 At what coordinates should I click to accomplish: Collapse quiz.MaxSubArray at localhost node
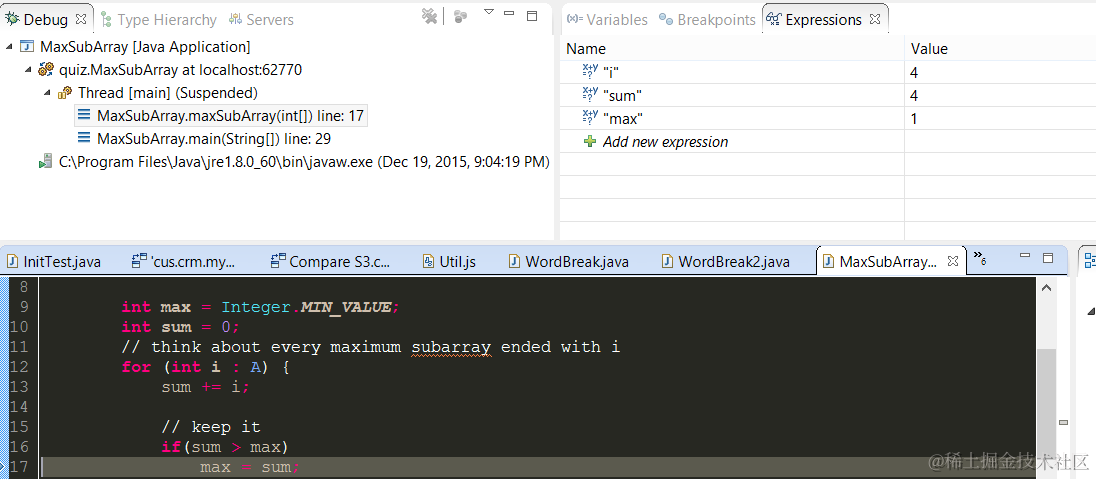(28, 70)
